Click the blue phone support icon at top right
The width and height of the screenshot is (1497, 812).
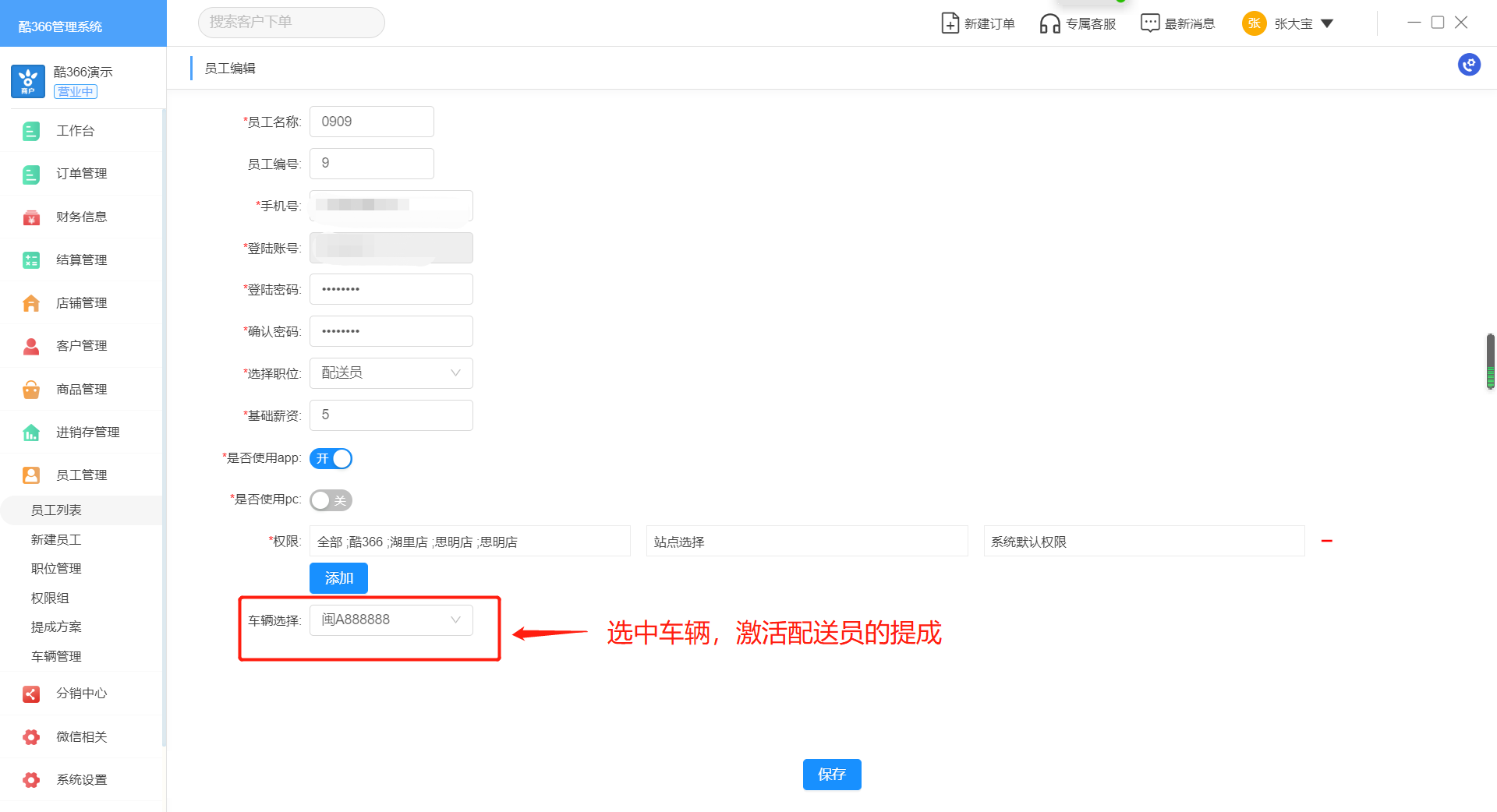1469,65
